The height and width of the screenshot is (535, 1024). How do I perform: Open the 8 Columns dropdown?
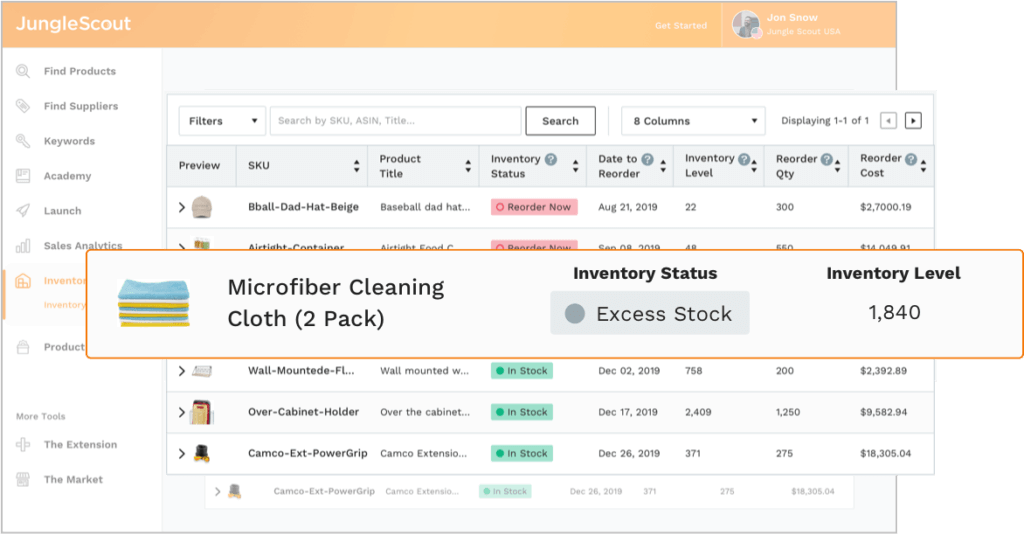[x=694, y=121]
